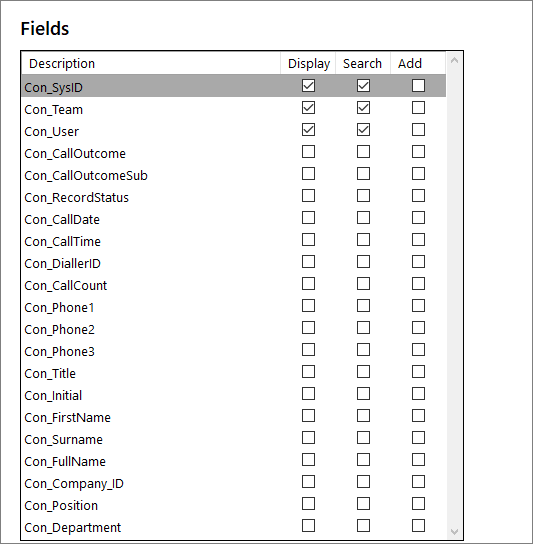Check Search for Con_FirstName
This screenshot has height=544, width=533.
(363, 416)
